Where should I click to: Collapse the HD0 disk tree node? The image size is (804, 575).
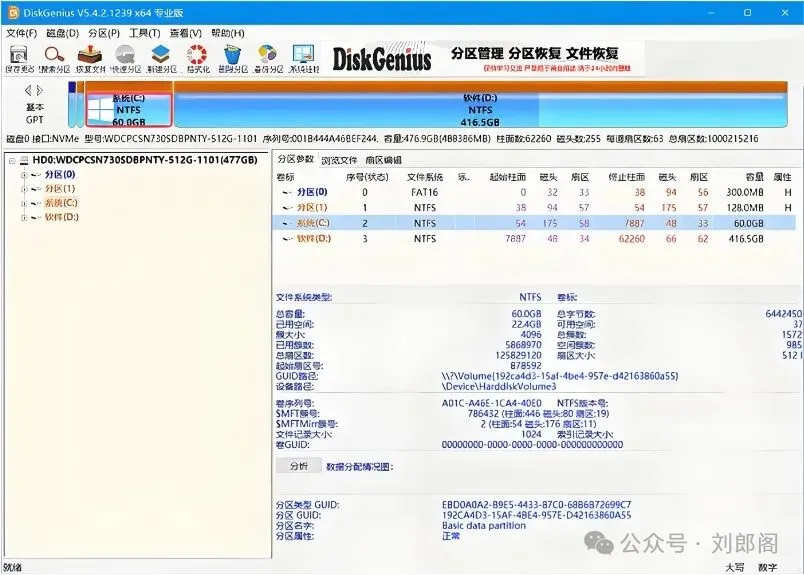(x=12, y=161)
